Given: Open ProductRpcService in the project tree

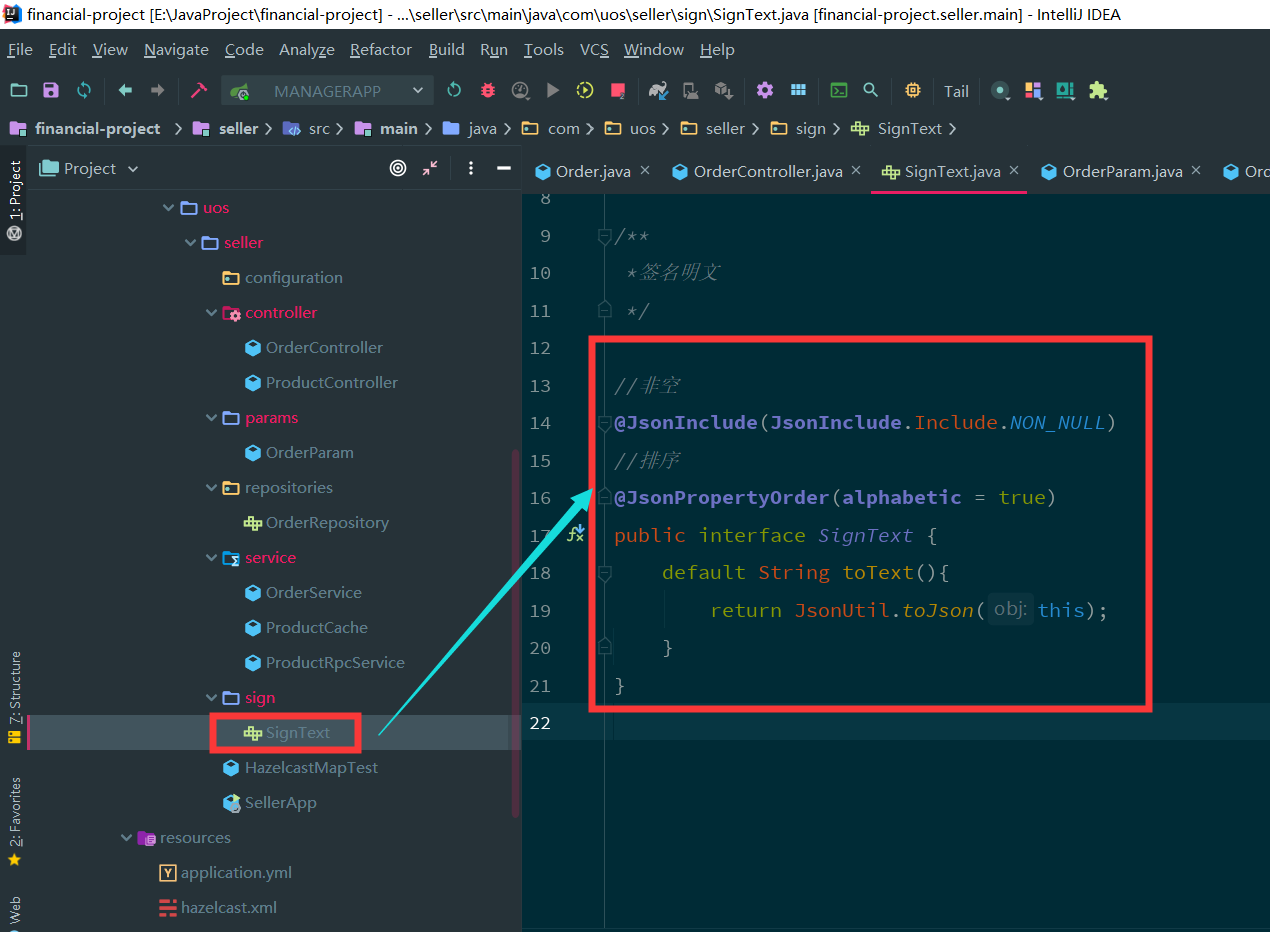Looking at the screenshot, I should coord(335,663).
